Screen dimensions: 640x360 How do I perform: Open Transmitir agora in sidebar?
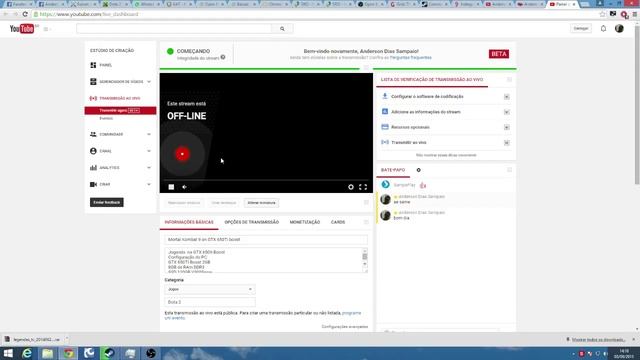click(x=120, y=111)
